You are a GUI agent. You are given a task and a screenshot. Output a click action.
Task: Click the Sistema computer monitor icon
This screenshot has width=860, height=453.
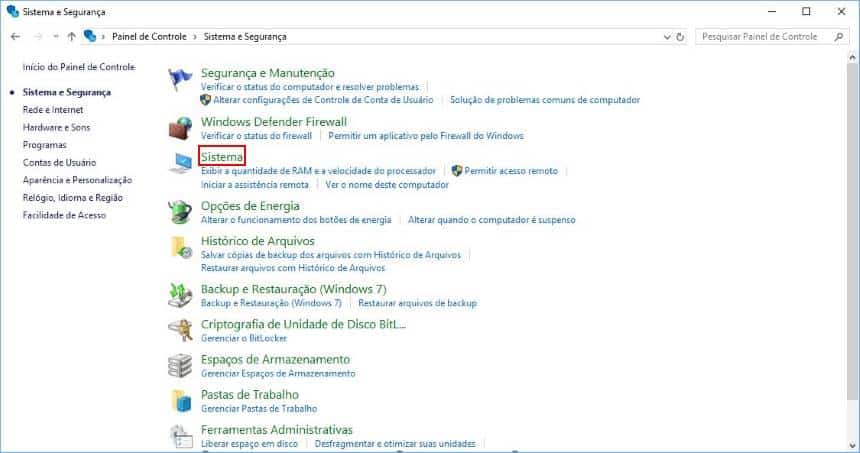pyautogui.click(x=180, y=163)
